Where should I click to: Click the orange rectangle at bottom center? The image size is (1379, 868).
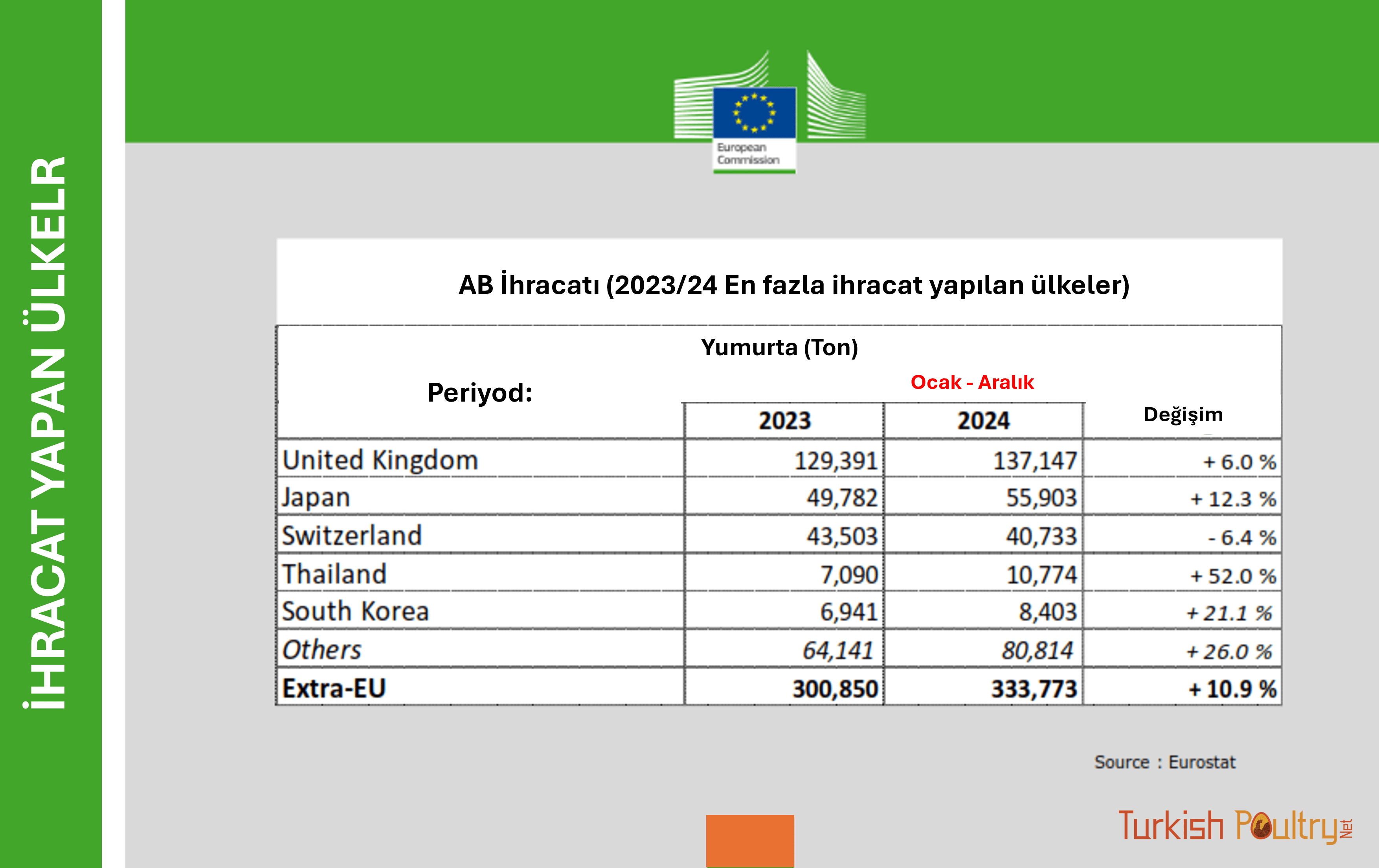[750, 841]
